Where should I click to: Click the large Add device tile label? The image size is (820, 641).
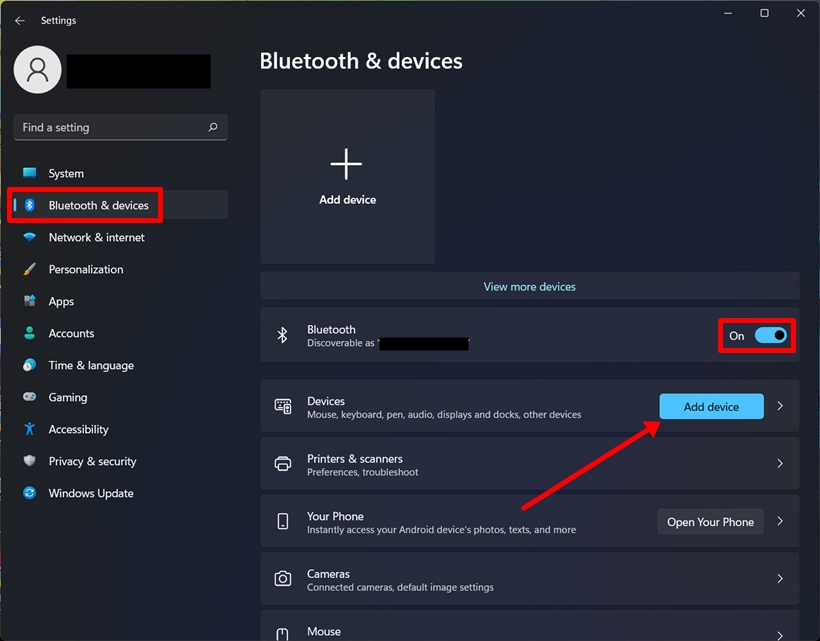pyautogui.click(x=348, y=200)
